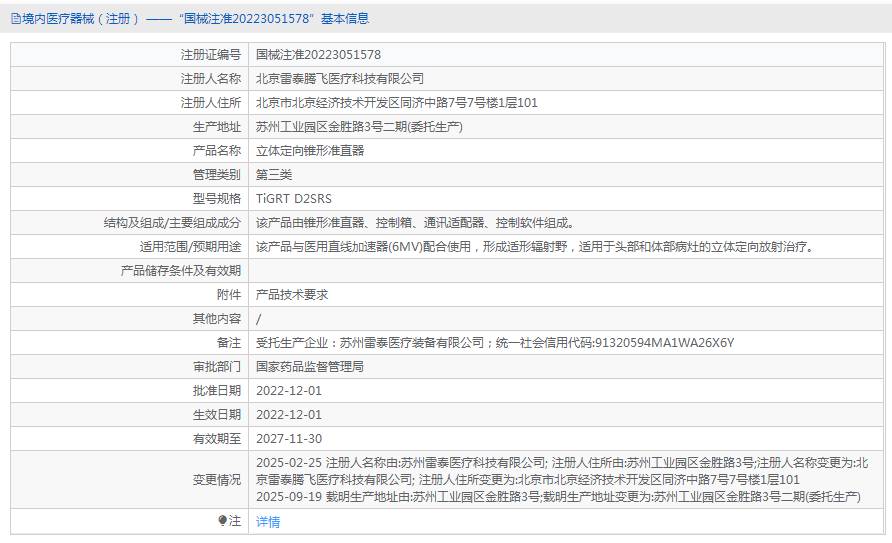Click the 备注 row label
This screenshot has width=892, height=543.
(229, 342)
